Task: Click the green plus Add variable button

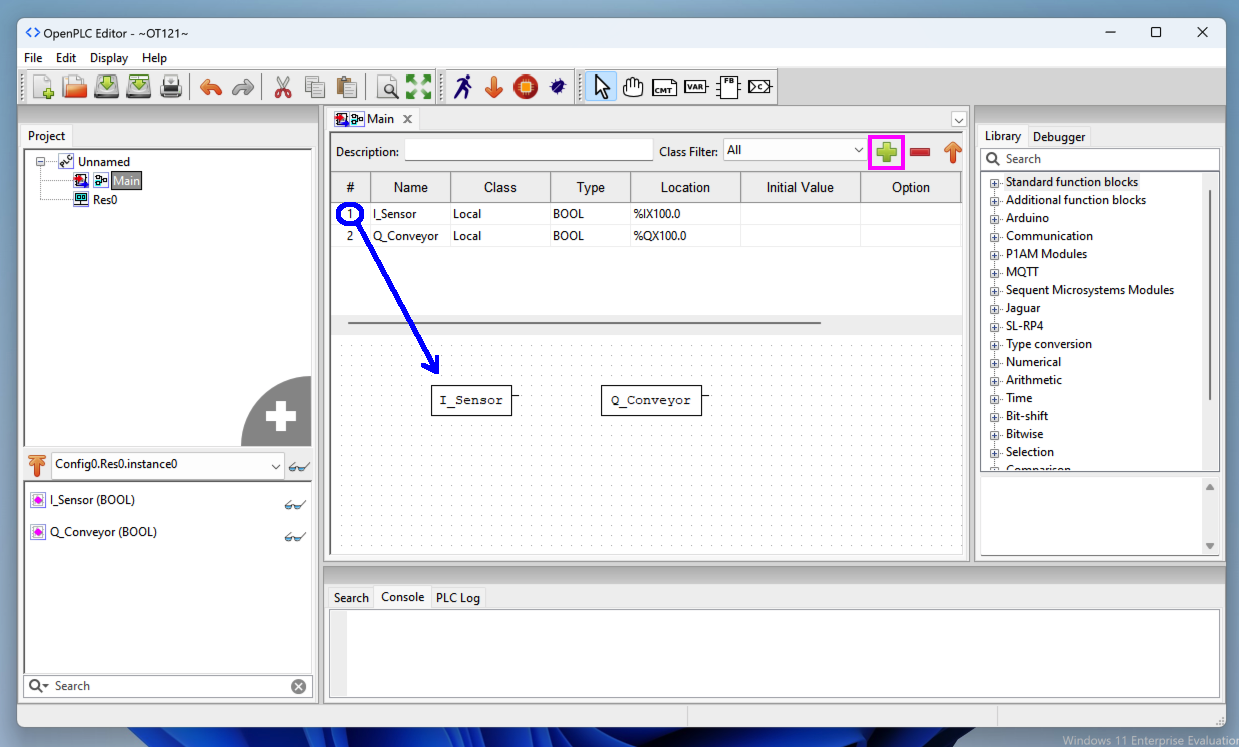Action: (x=886, y=152)
